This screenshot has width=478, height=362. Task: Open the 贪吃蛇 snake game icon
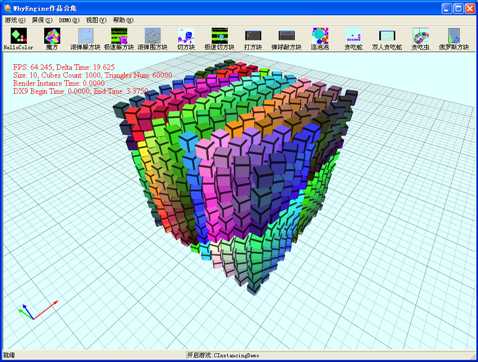pos(354,39)
